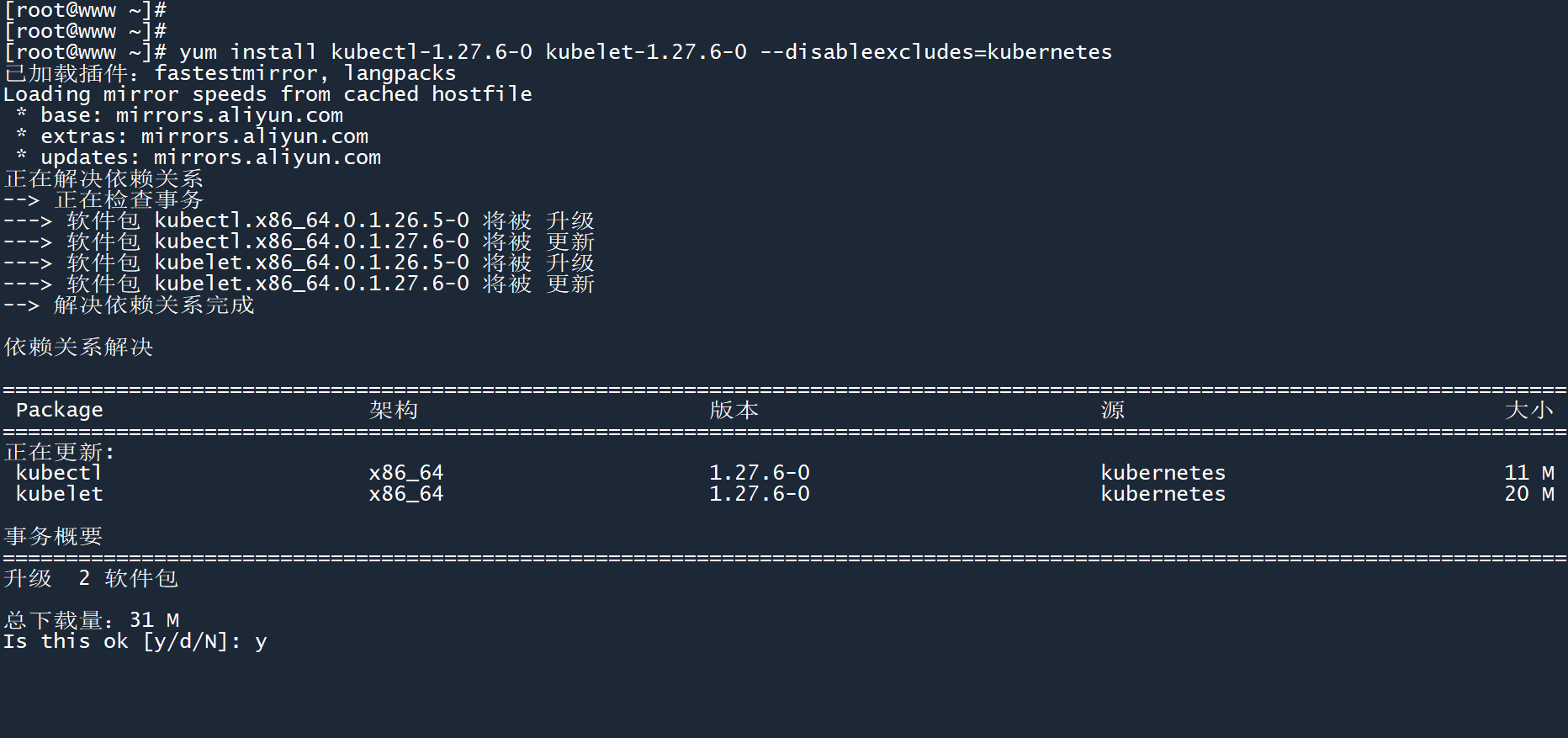The image size is (1568, 738).
Task: Click kubectl name in package table
Action: (x=59, y=473)
